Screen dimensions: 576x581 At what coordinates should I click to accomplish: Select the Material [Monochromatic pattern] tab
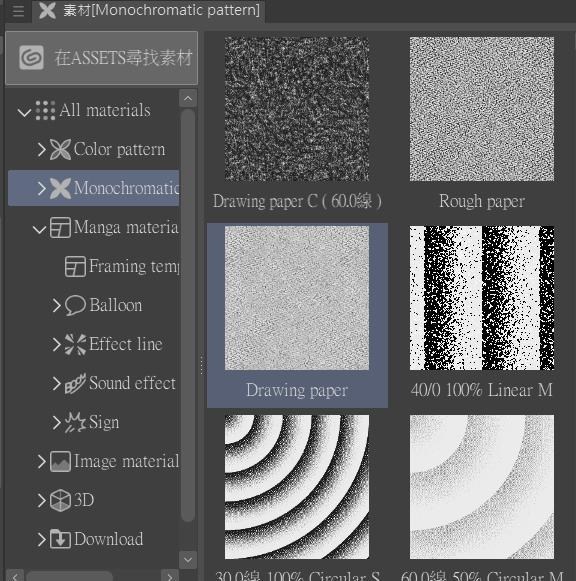[x=149, y=11]
